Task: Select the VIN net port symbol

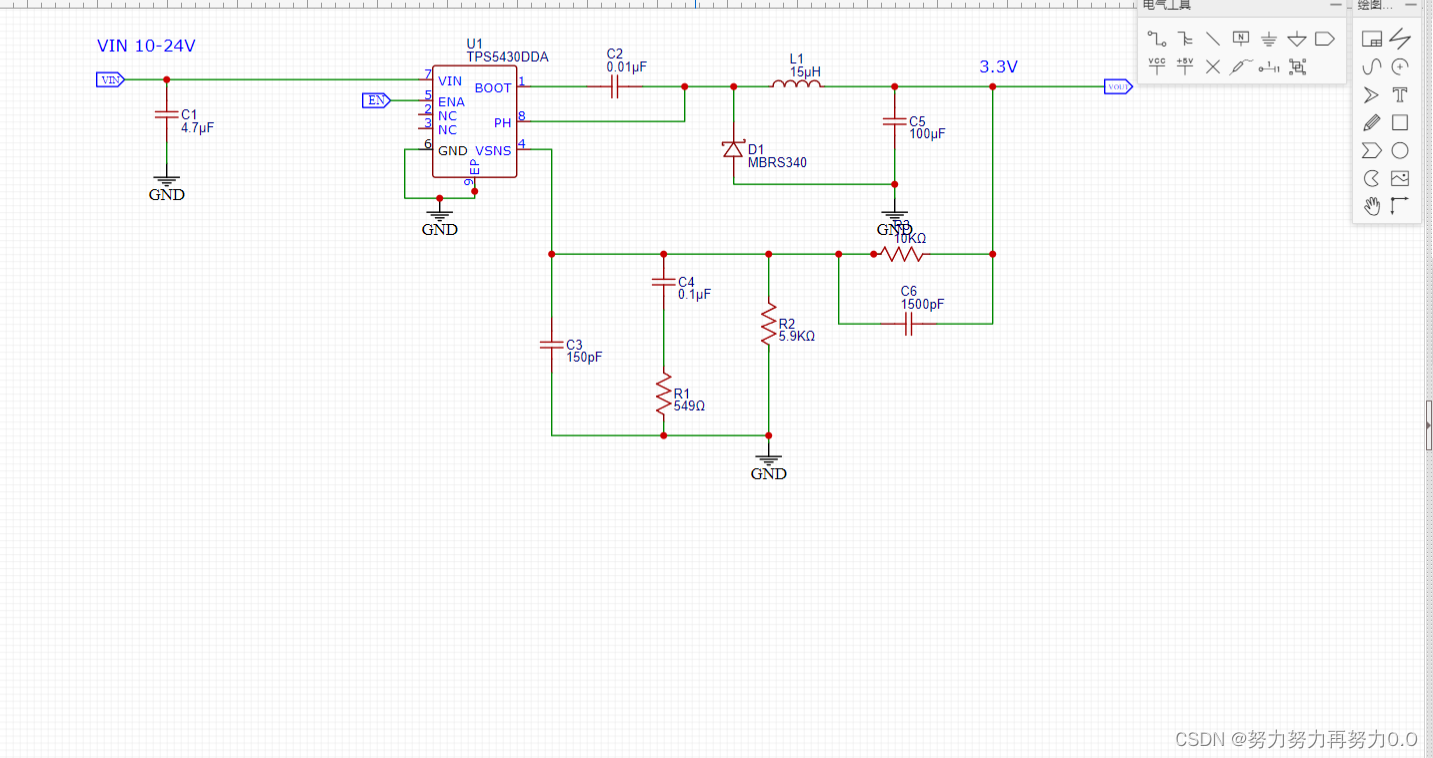Action: coord(110,79)
